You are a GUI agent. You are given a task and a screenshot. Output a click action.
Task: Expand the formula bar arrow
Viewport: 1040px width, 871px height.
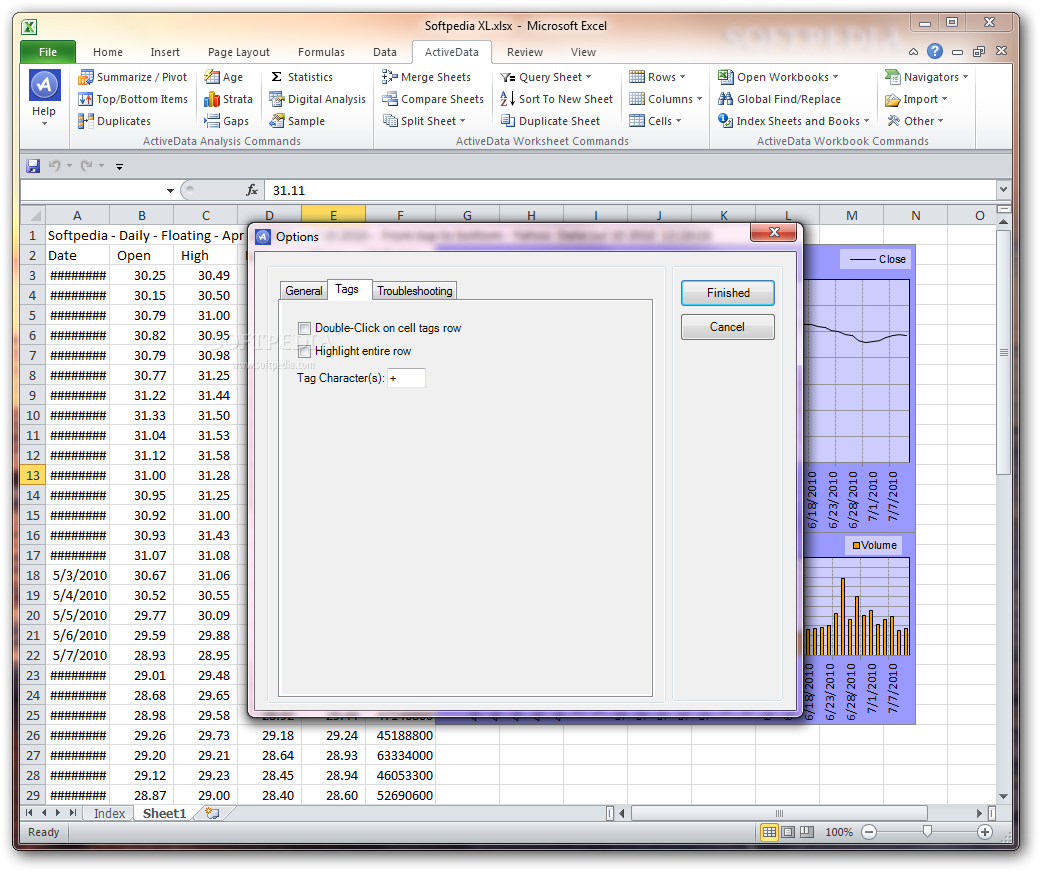coord(1004,190)
